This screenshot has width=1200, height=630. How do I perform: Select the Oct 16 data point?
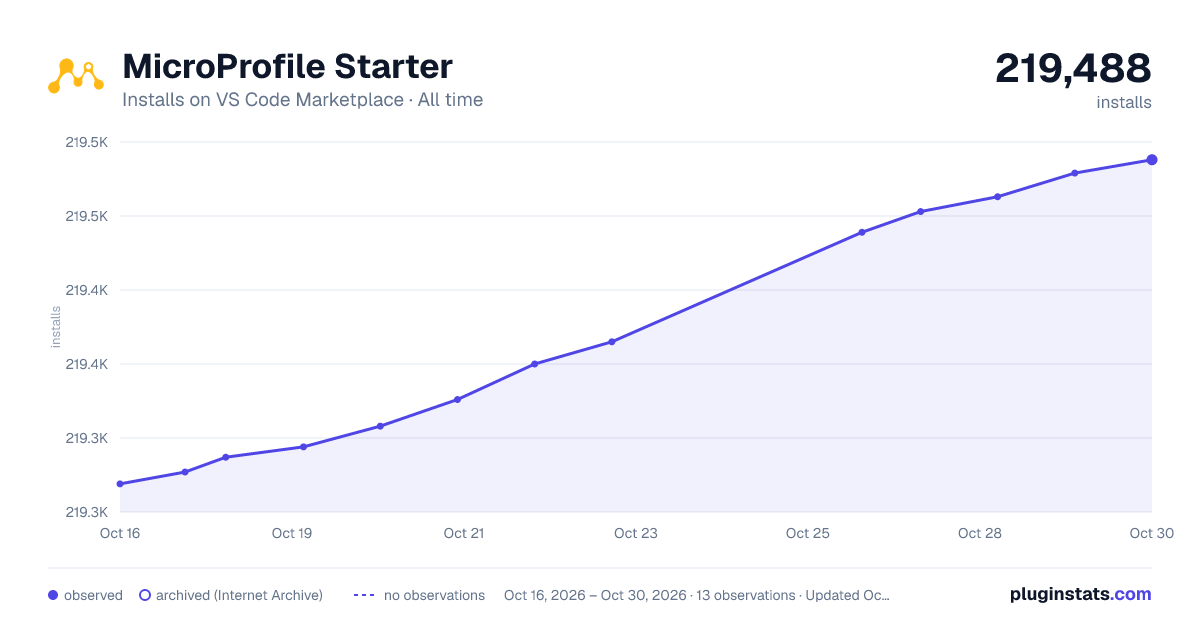point(120,484)
